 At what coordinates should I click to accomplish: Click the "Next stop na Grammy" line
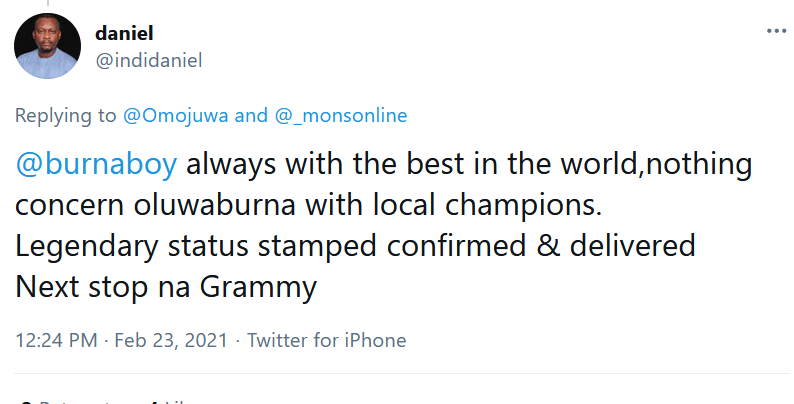(x=166, y=287)
